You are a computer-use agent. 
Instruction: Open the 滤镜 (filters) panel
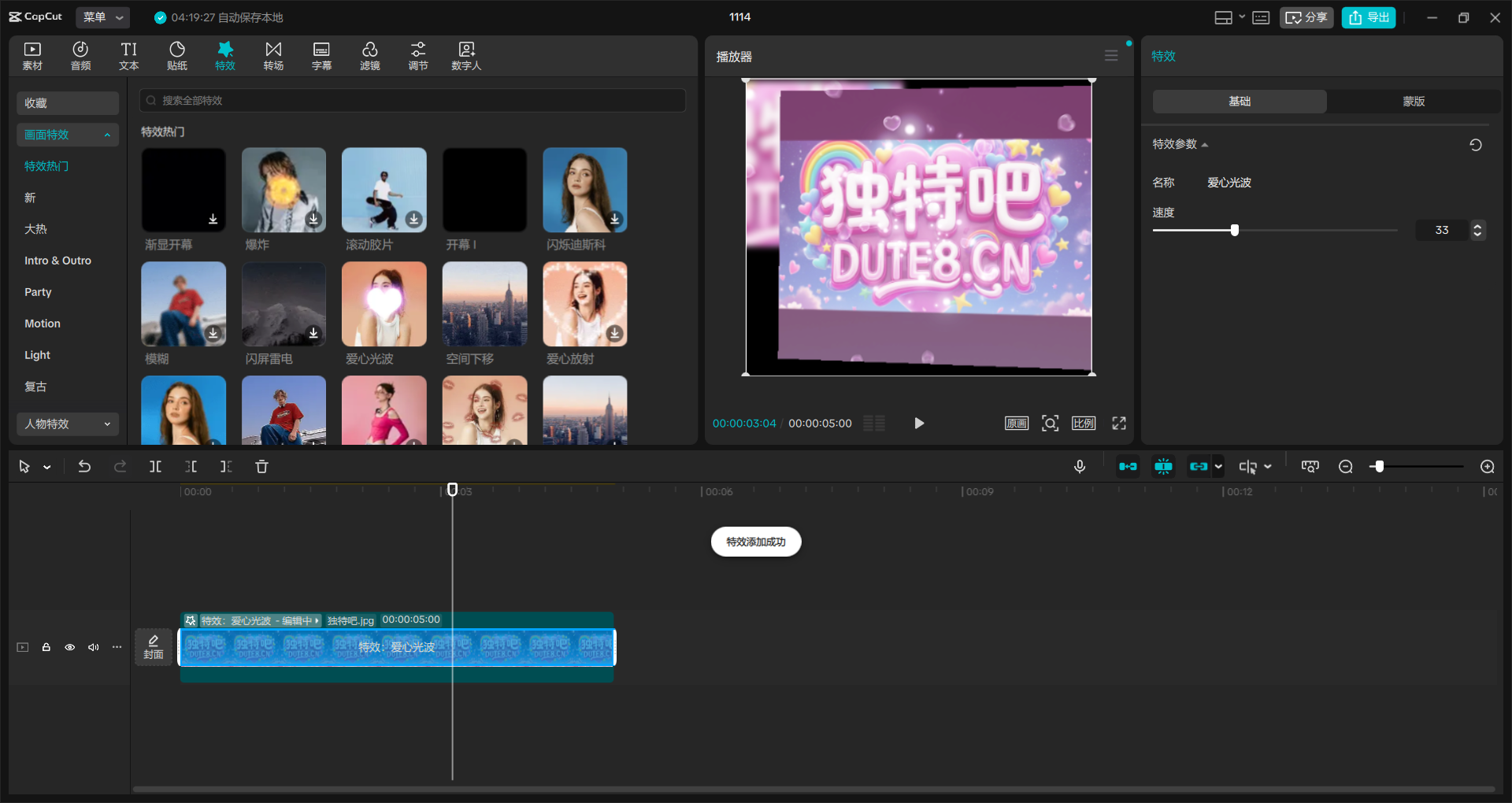pos(369,55)
